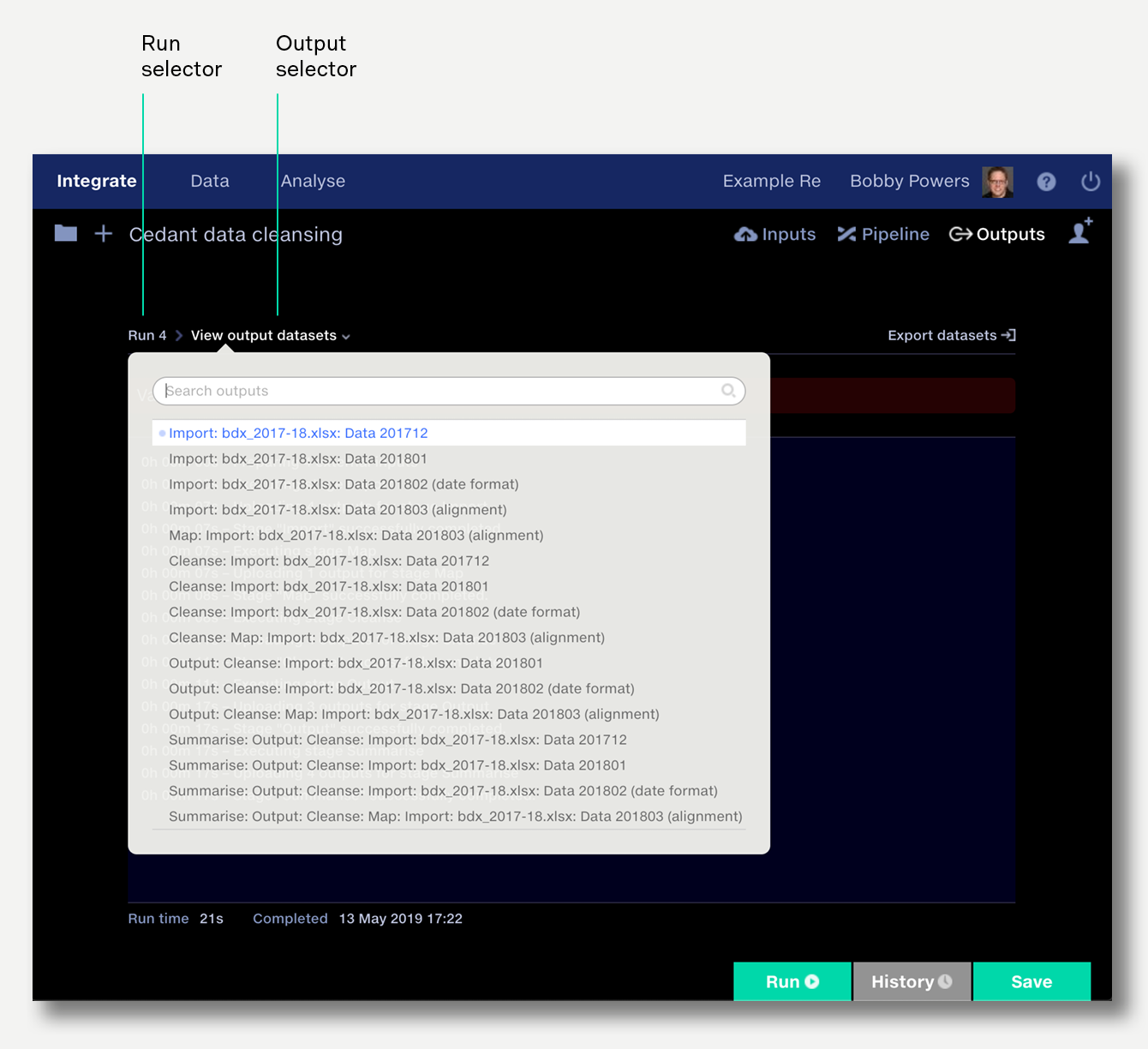
Task: Click Bobby Powers profile photo
Action: 997,182
